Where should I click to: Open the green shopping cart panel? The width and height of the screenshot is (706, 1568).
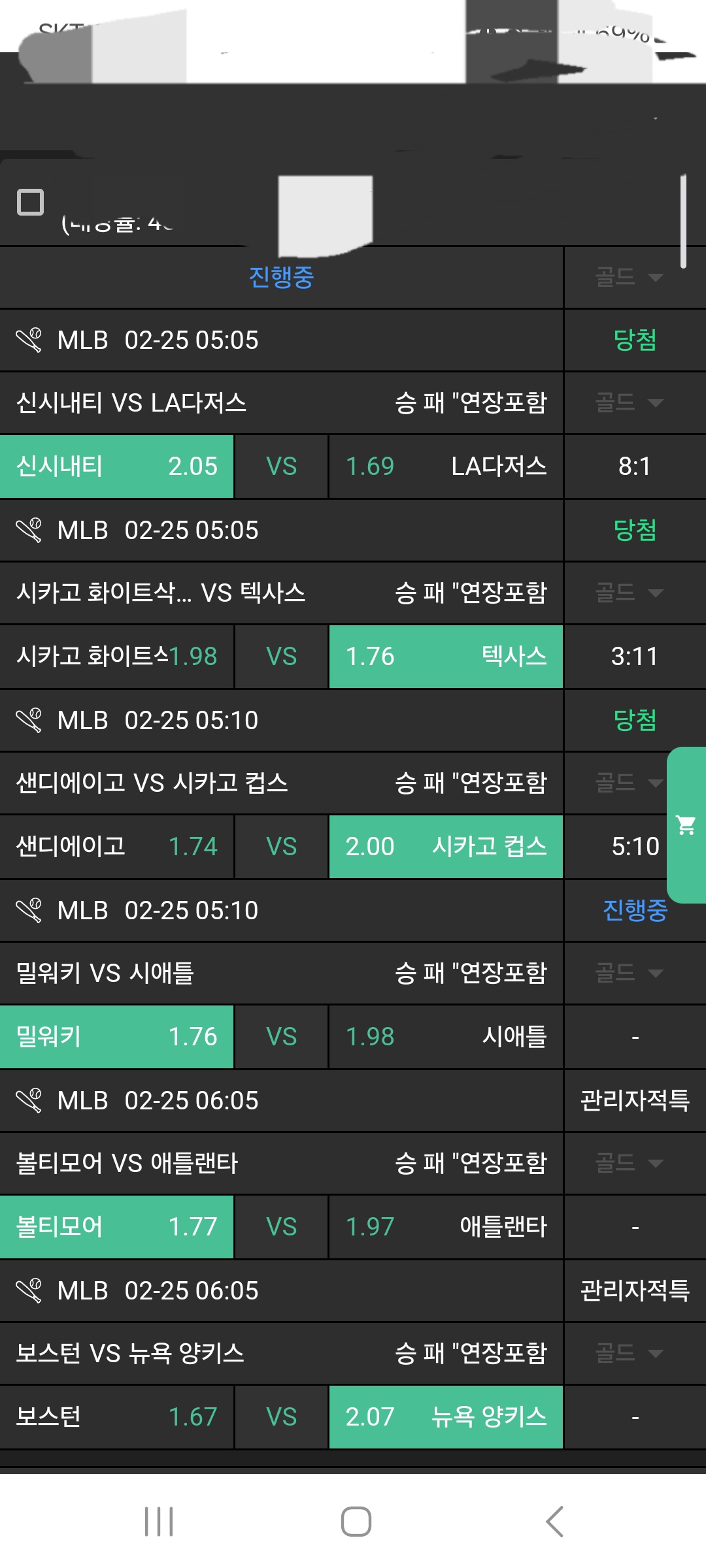click(x=686, y=825)
